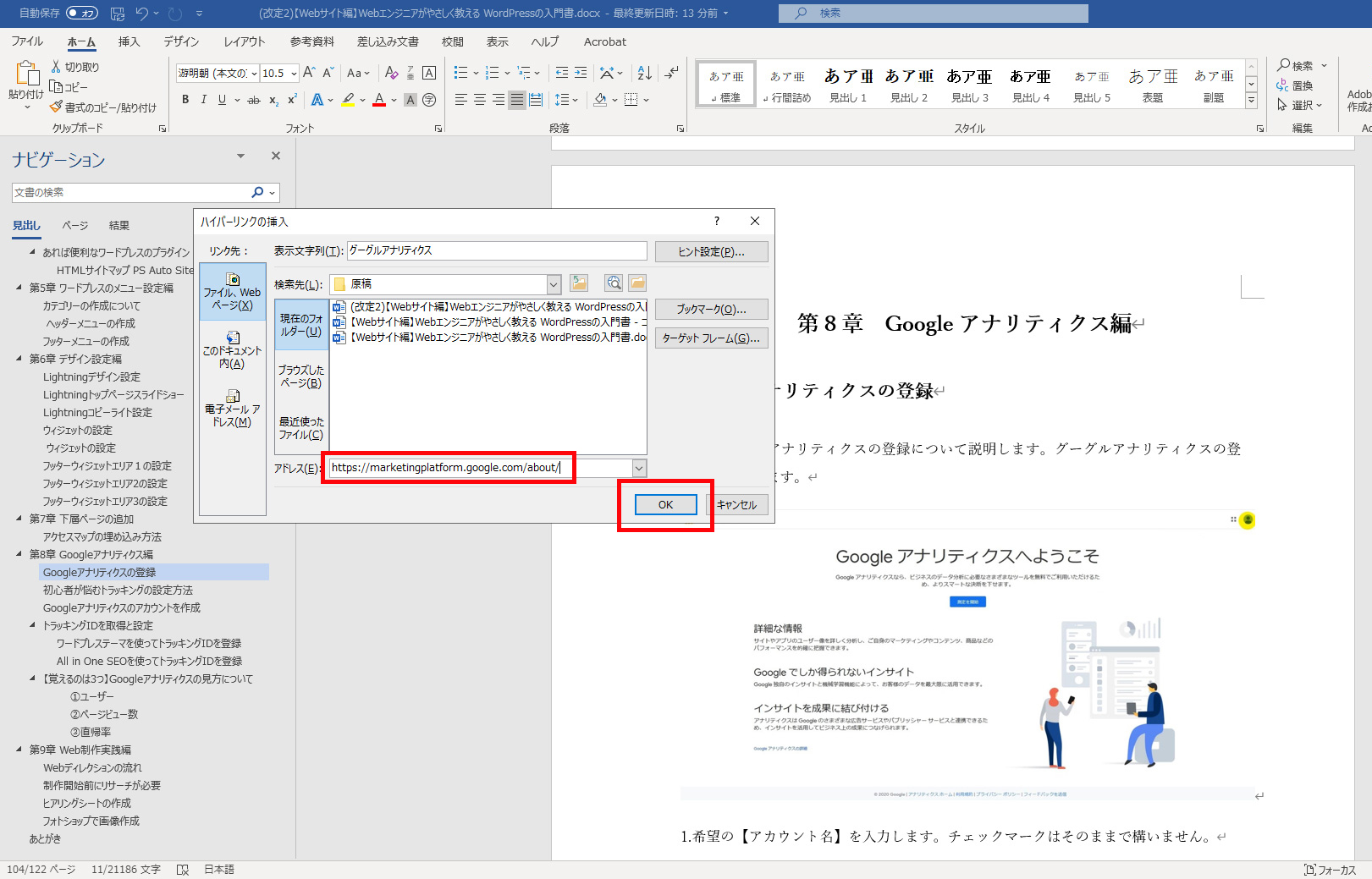Click ヒント設定 button
This screenshot has width=1372, height=879.
[x=712, y=252]
